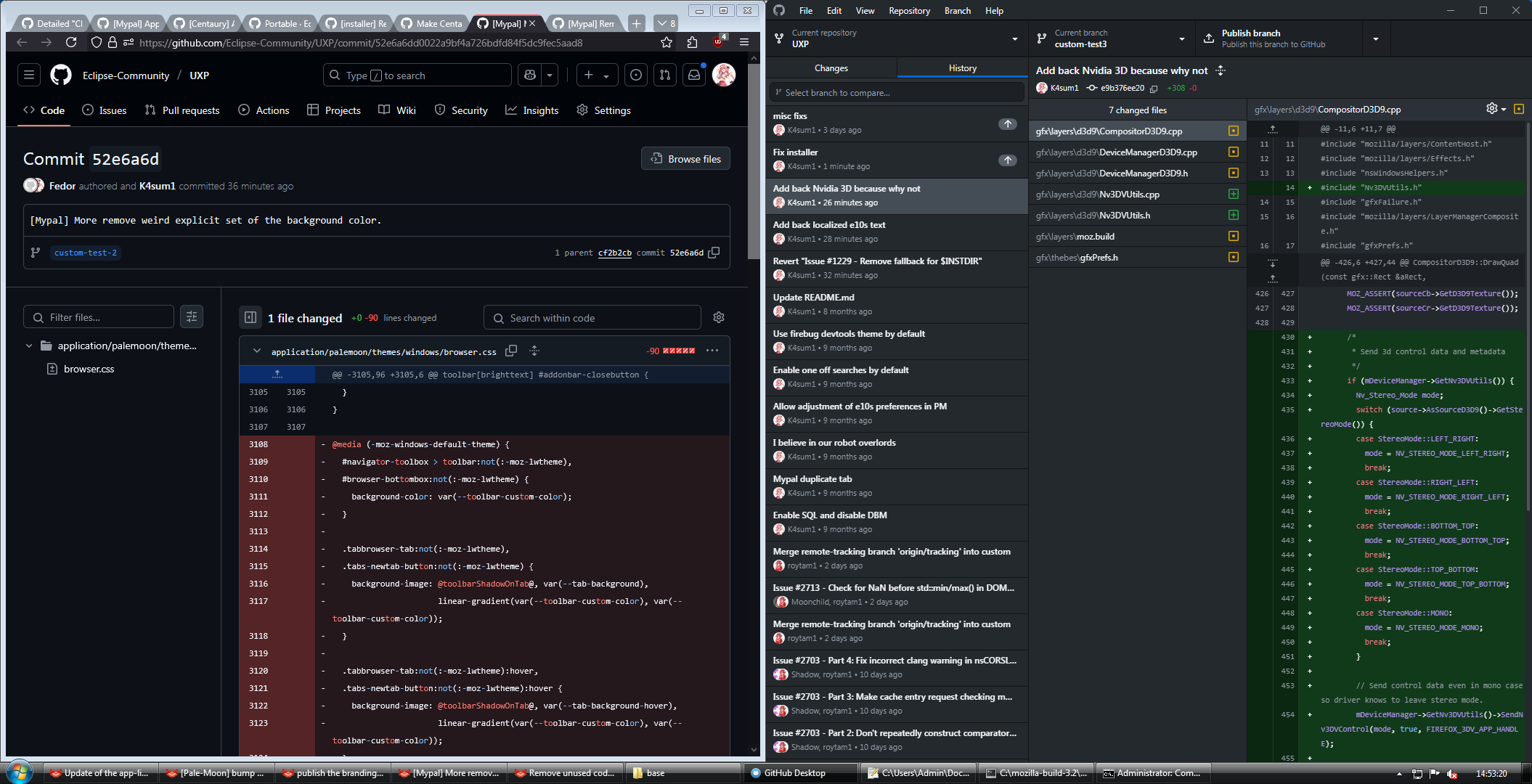The height and width of the screenshot is (784, 1532).
Task: Toggle the file tree sidebar panel
Action: click(250, 318)
